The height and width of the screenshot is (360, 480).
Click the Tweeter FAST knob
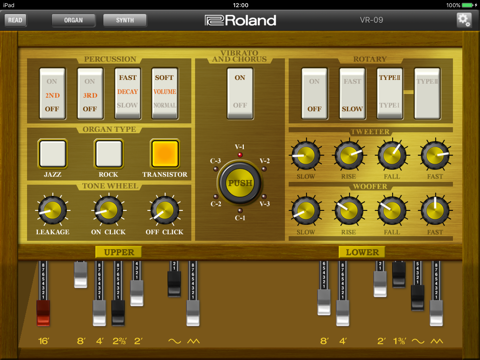(435, 155)
